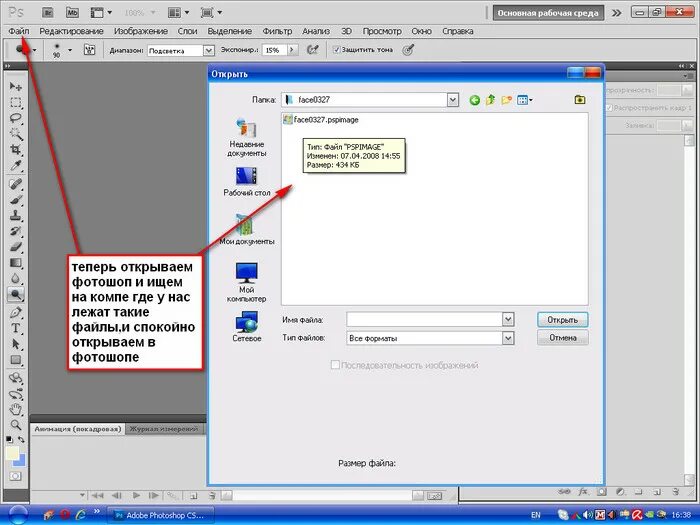Click the Открыть button
700x525 pixels.
[x=562, y=320]
